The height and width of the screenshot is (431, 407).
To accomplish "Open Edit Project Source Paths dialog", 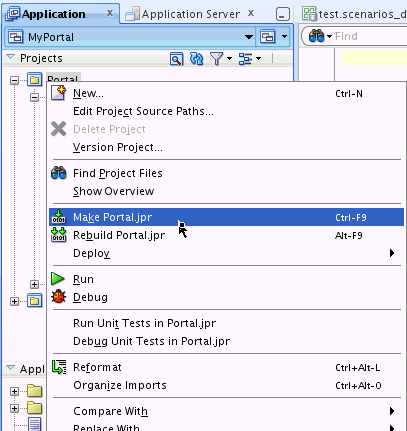I will tap(226, 111).
